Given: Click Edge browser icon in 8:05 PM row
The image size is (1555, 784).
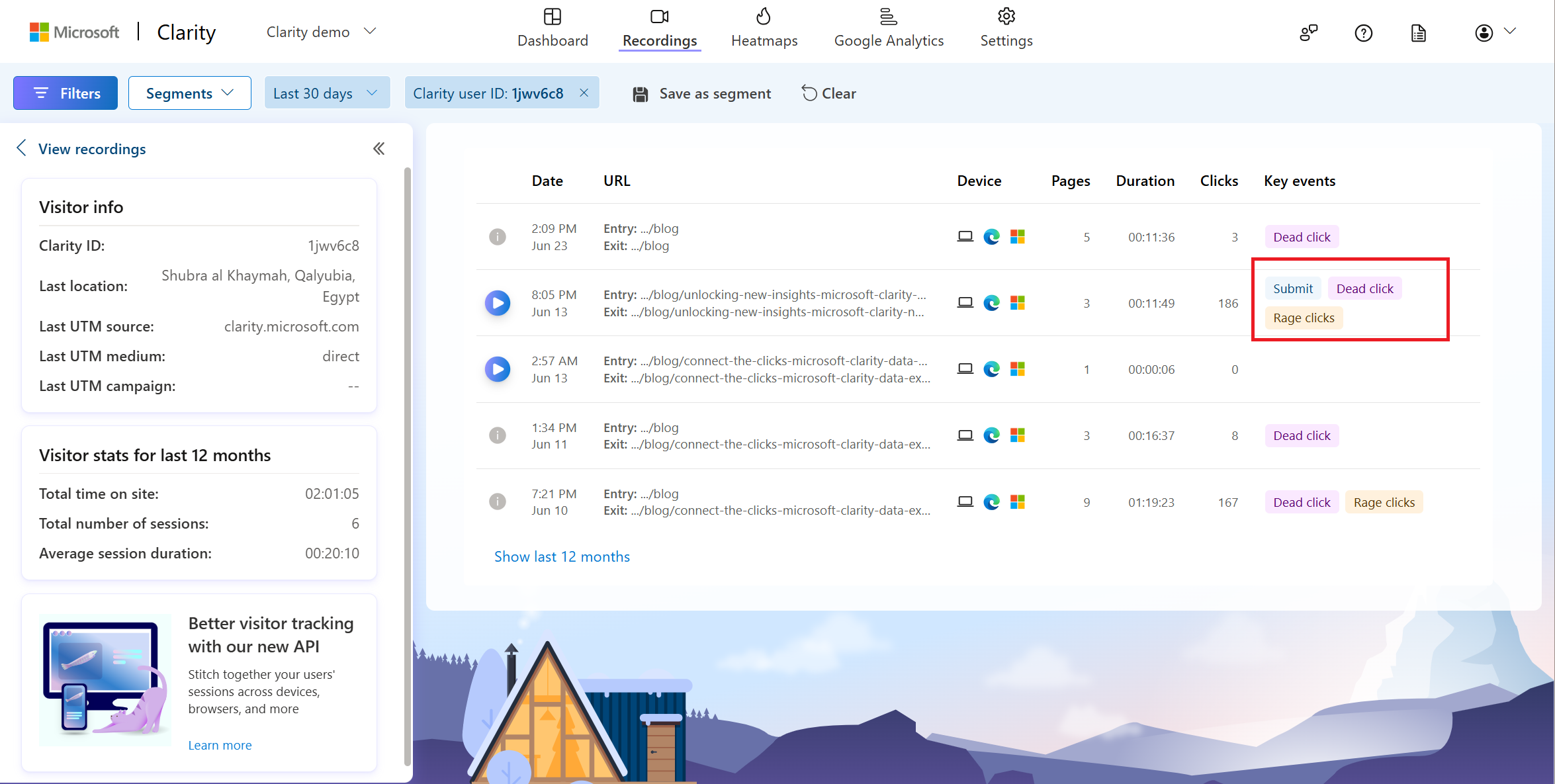Looking at the screenshot, I should [x=991, y=303].
